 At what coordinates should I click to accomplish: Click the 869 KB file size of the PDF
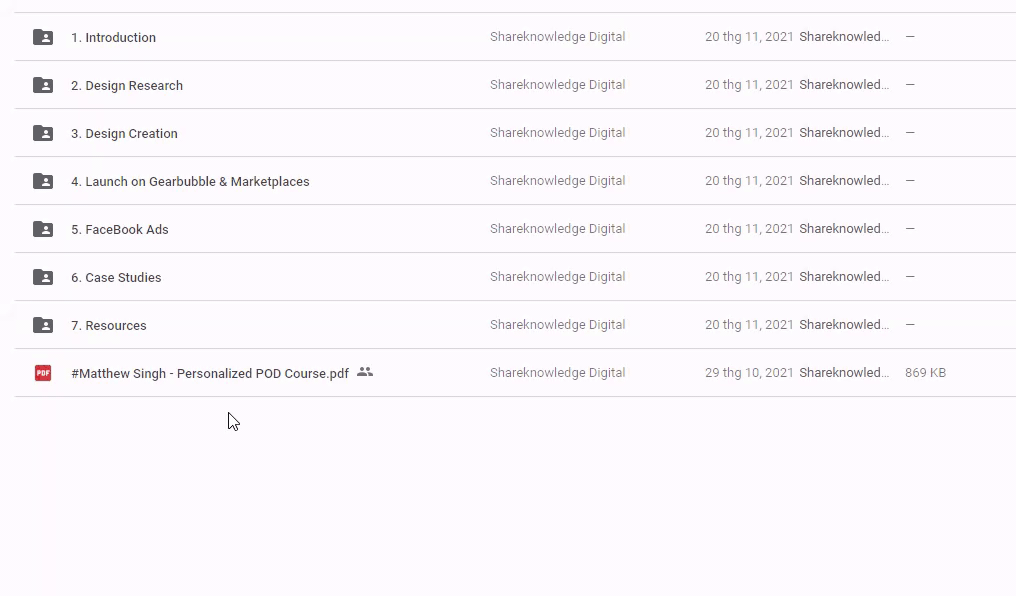[925, 373]
